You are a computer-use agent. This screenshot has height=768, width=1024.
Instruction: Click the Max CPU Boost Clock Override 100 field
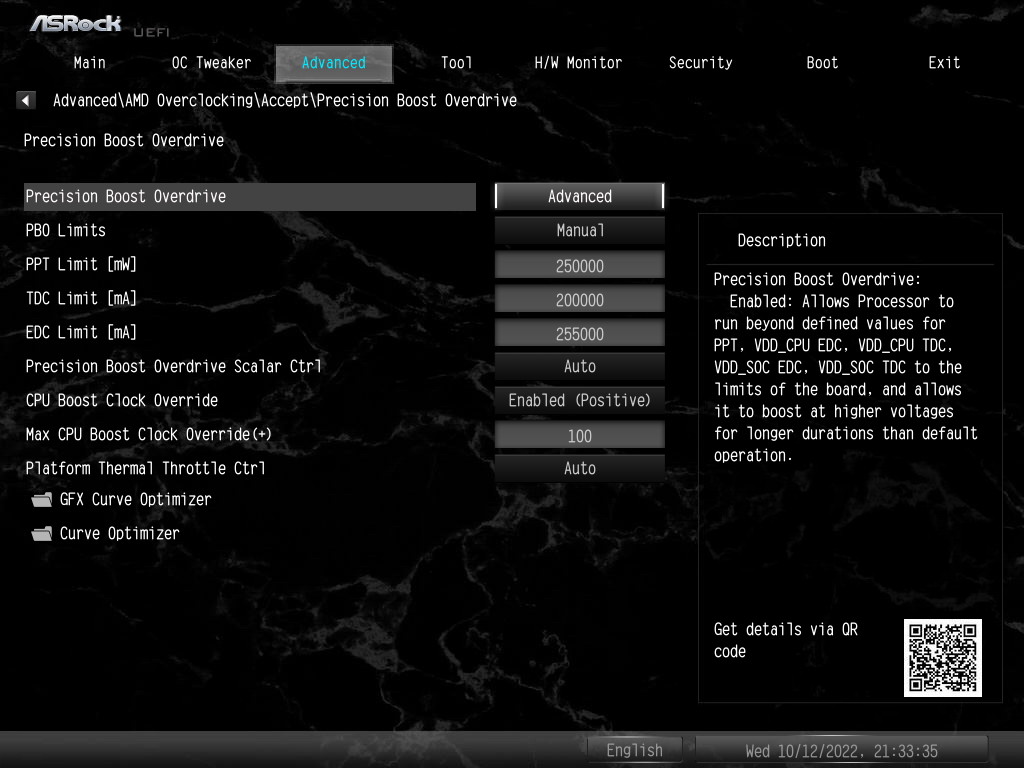[579, 435]
